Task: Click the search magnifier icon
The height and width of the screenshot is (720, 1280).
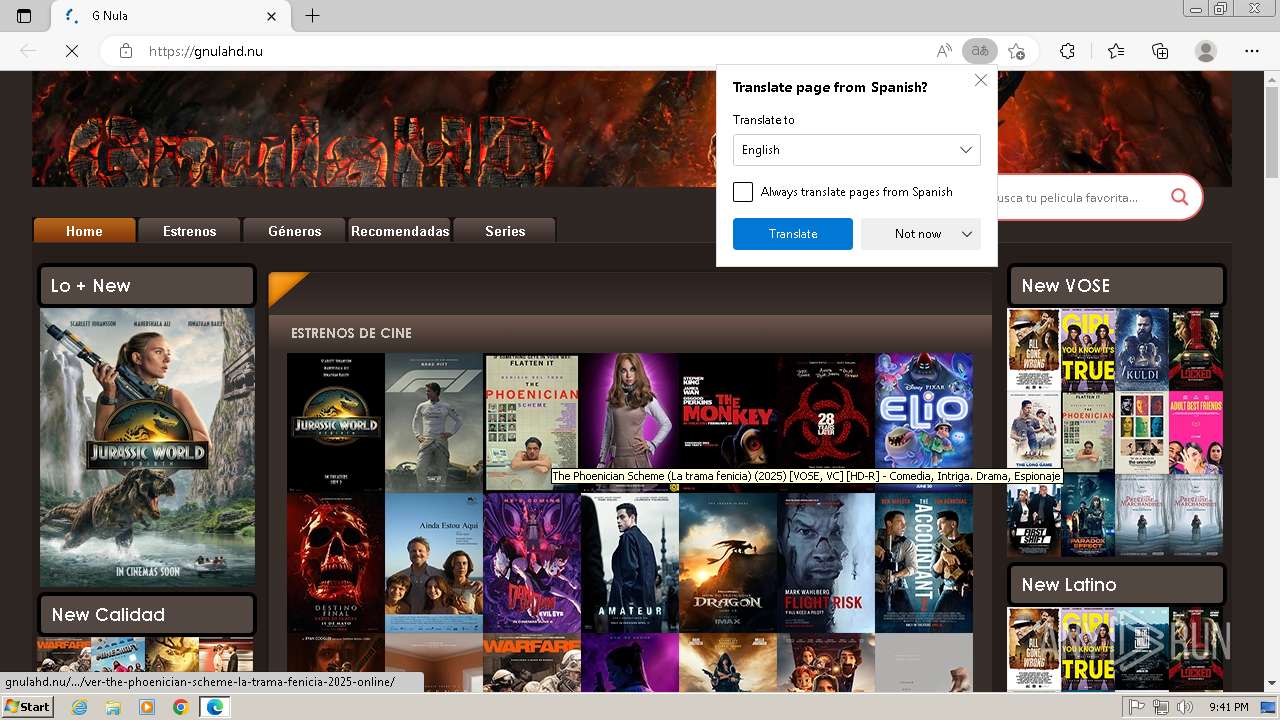Action: click(1180, 197)
